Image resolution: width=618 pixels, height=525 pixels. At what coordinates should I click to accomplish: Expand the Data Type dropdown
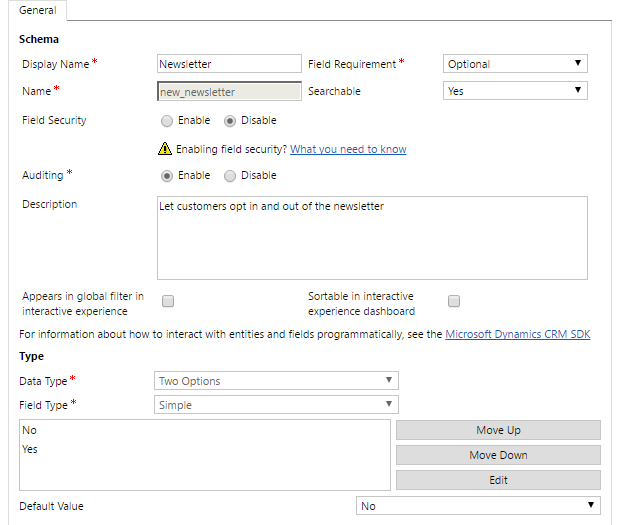pyautogui.click(x=277, y=381)
